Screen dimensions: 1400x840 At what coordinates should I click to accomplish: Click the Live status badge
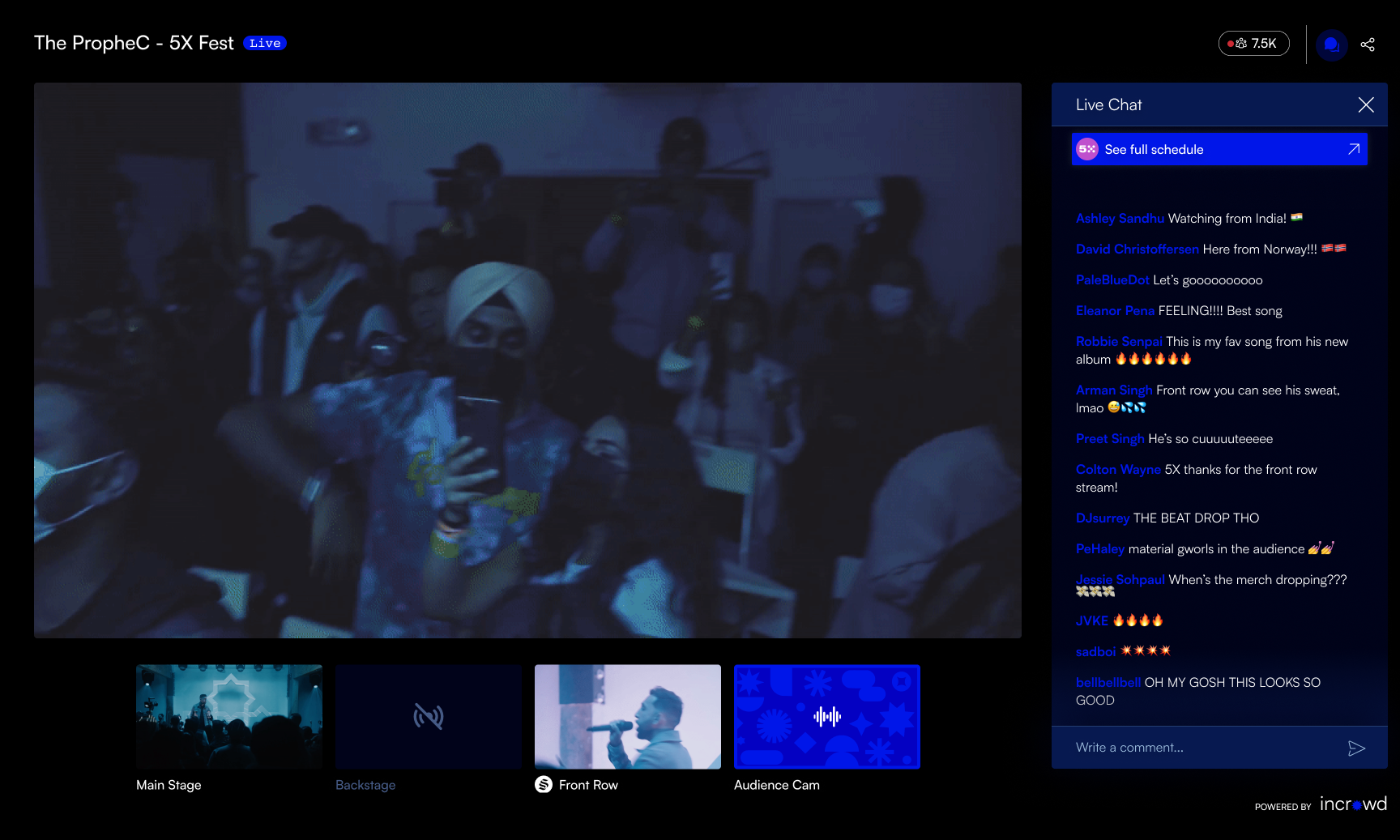[x=265, y=43]
